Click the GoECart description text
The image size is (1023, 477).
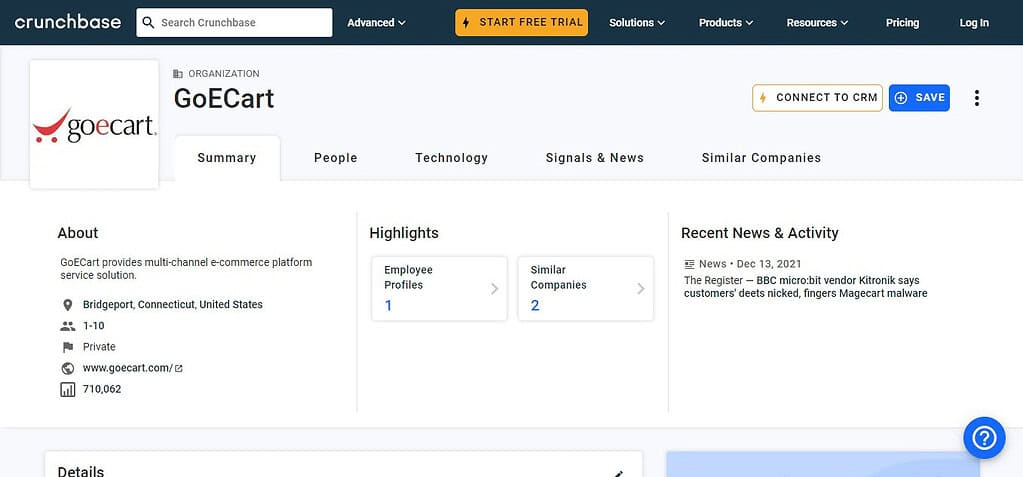click(x=186, y=269)
